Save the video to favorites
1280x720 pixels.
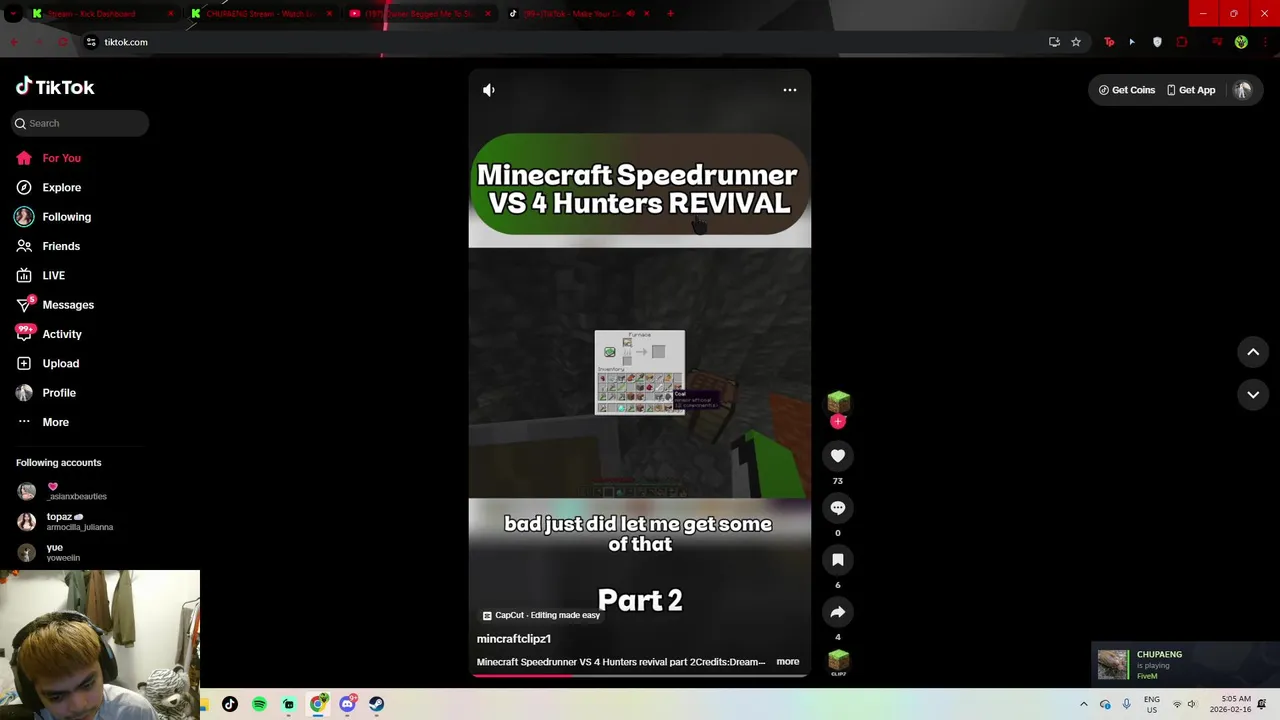[x=838, y=560]
